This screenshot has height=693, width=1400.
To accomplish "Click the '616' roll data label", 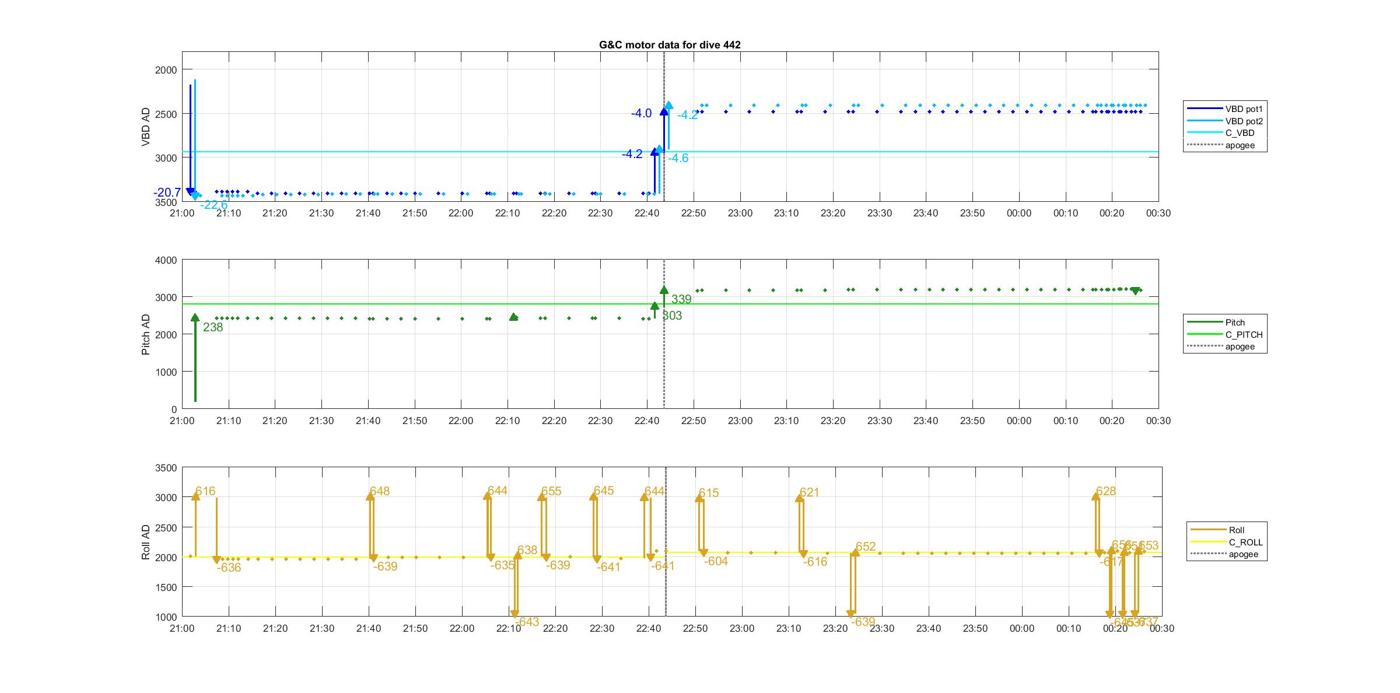I will (x=205, y=491).
